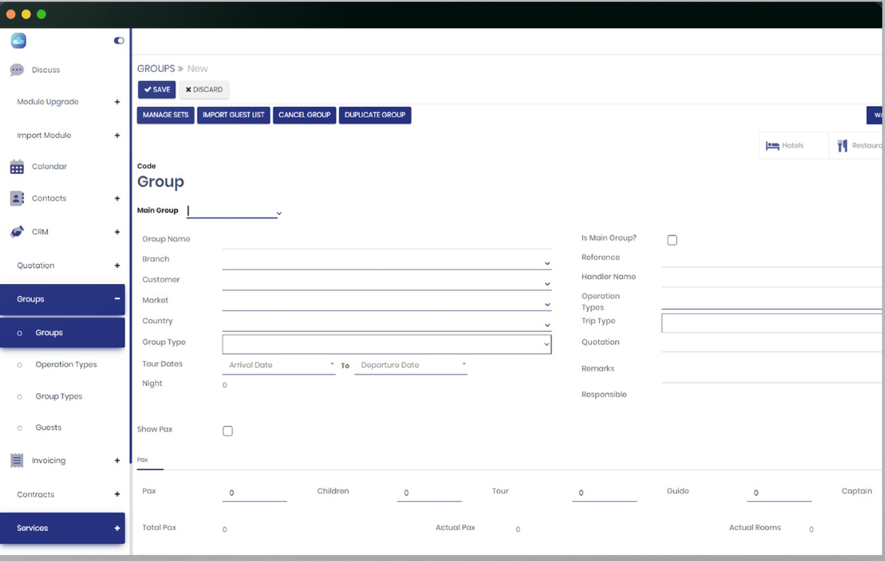Click the Quotation field on form
This screenshot has height=561, width=885.
773,344
